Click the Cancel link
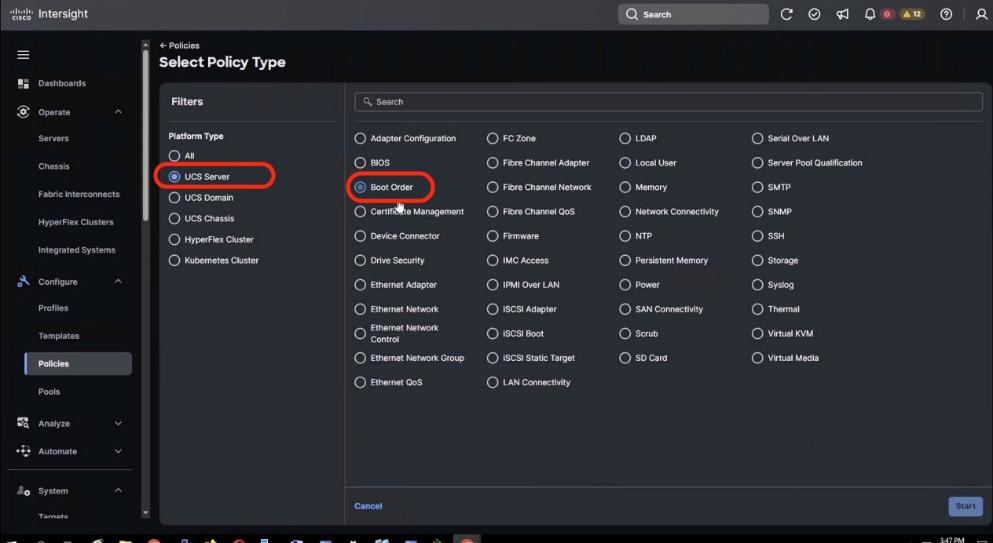 point(368,506)
